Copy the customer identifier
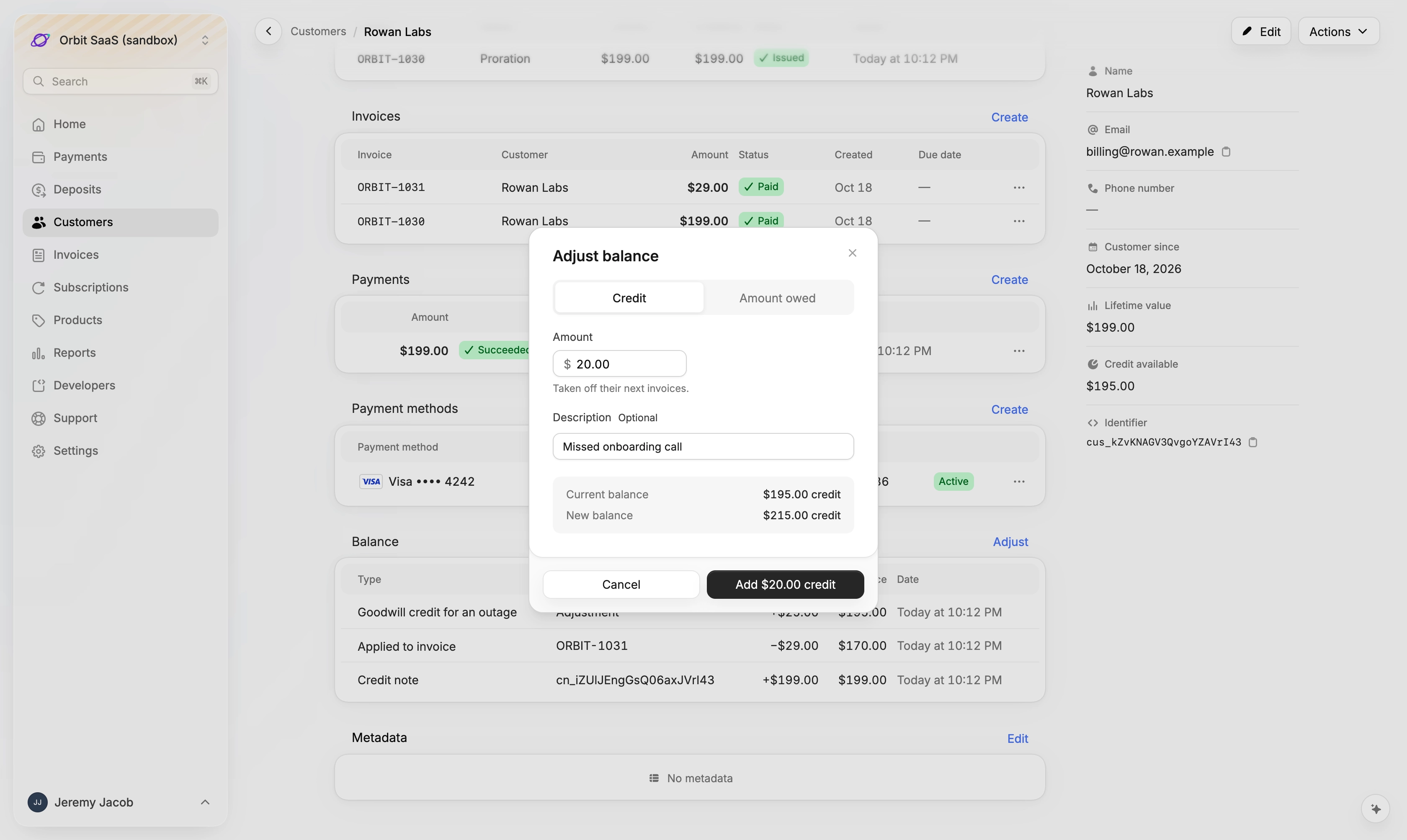Screen dimensions: 1407x840 [1252, 442]
